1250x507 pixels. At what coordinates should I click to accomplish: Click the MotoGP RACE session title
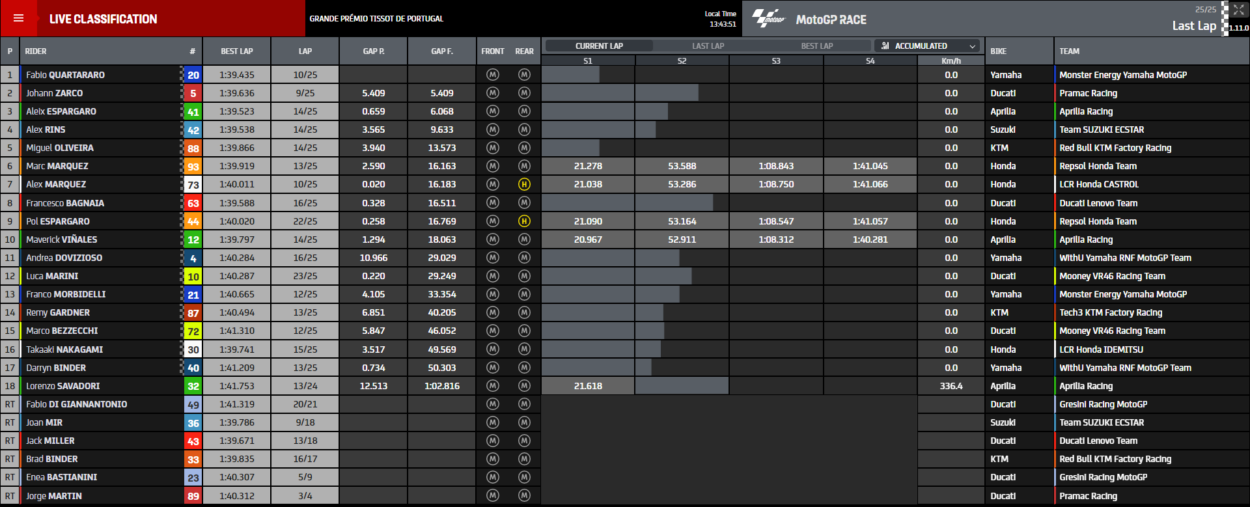831,19
